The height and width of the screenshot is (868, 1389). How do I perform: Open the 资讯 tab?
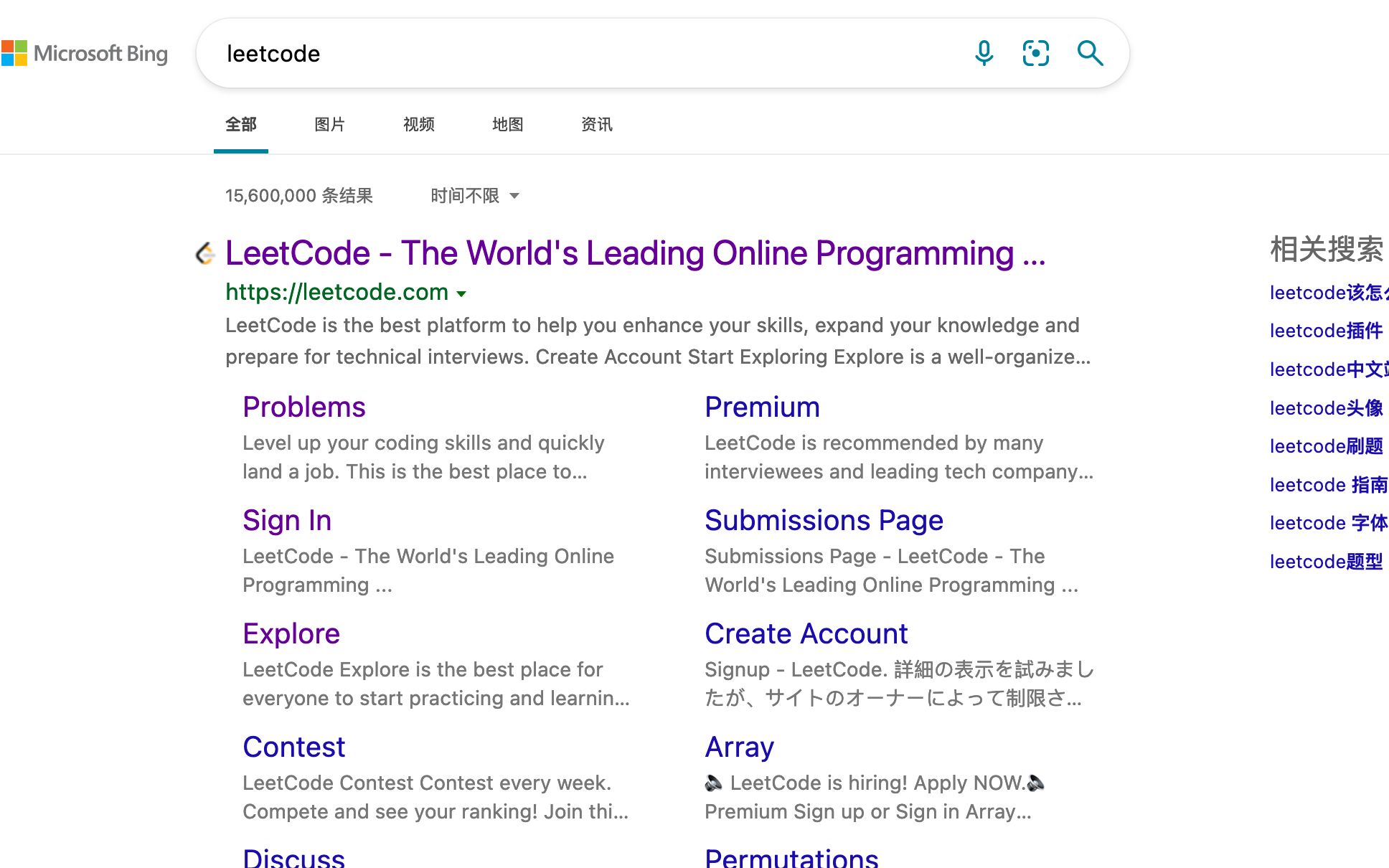[596, 124]
